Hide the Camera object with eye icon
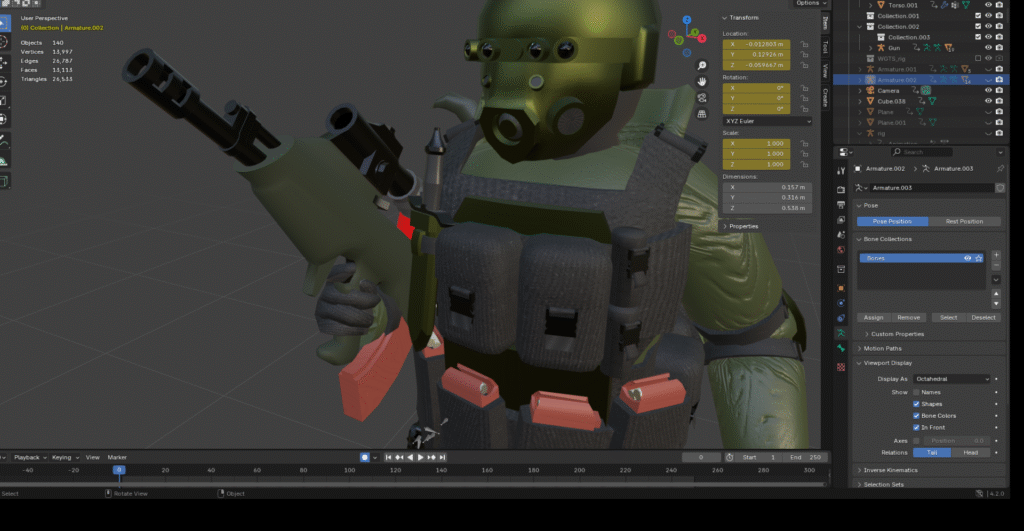 pyautogui.click(x=988, y=90)
